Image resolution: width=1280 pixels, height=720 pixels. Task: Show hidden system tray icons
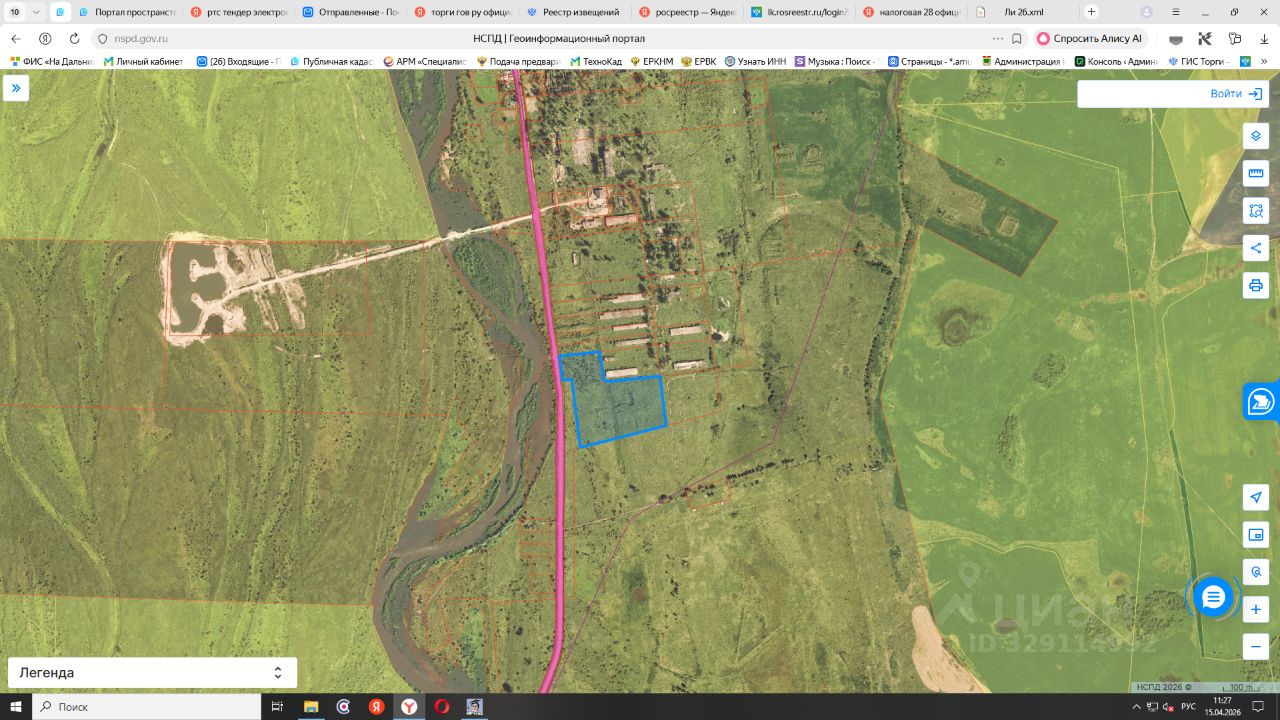[1137, 706]
